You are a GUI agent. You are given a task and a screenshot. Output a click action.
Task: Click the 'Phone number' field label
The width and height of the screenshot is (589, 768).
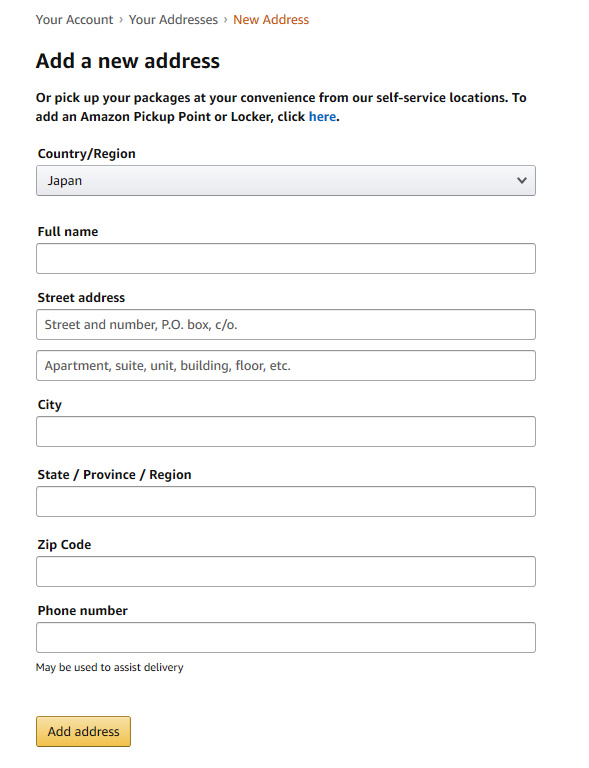[x=82, y=611]
